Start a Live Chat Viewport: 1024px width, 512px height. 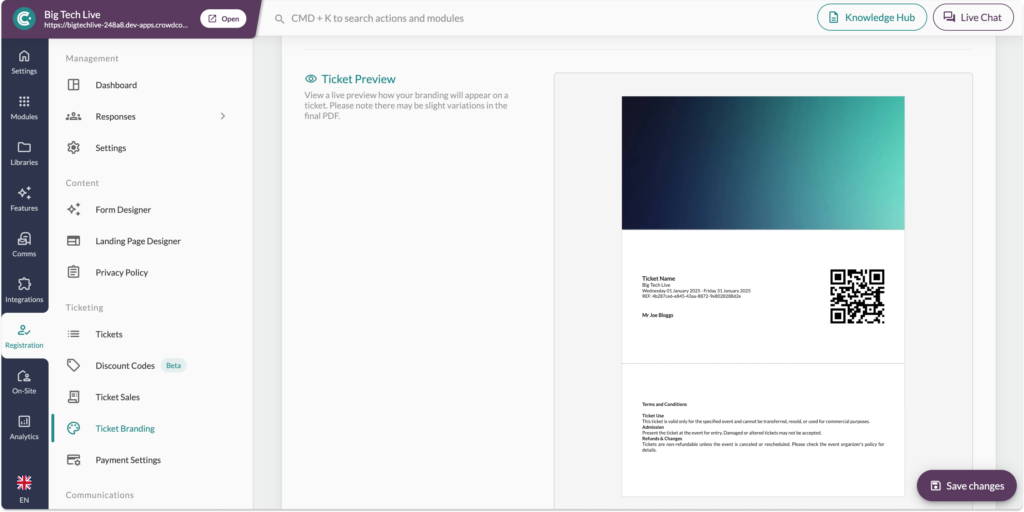(x=972, y=18)
